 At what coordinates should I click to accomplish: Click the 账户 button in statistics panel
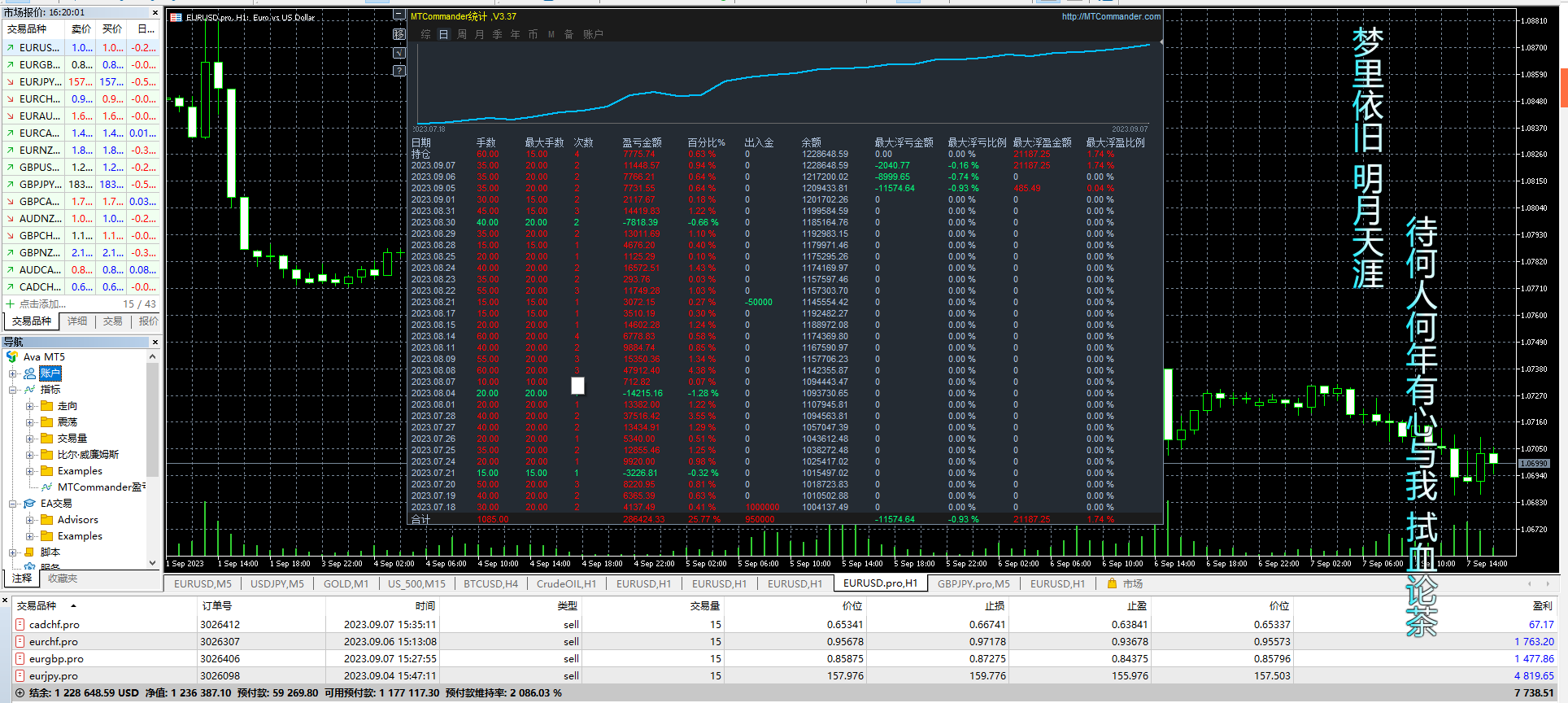tap(593, 34)
